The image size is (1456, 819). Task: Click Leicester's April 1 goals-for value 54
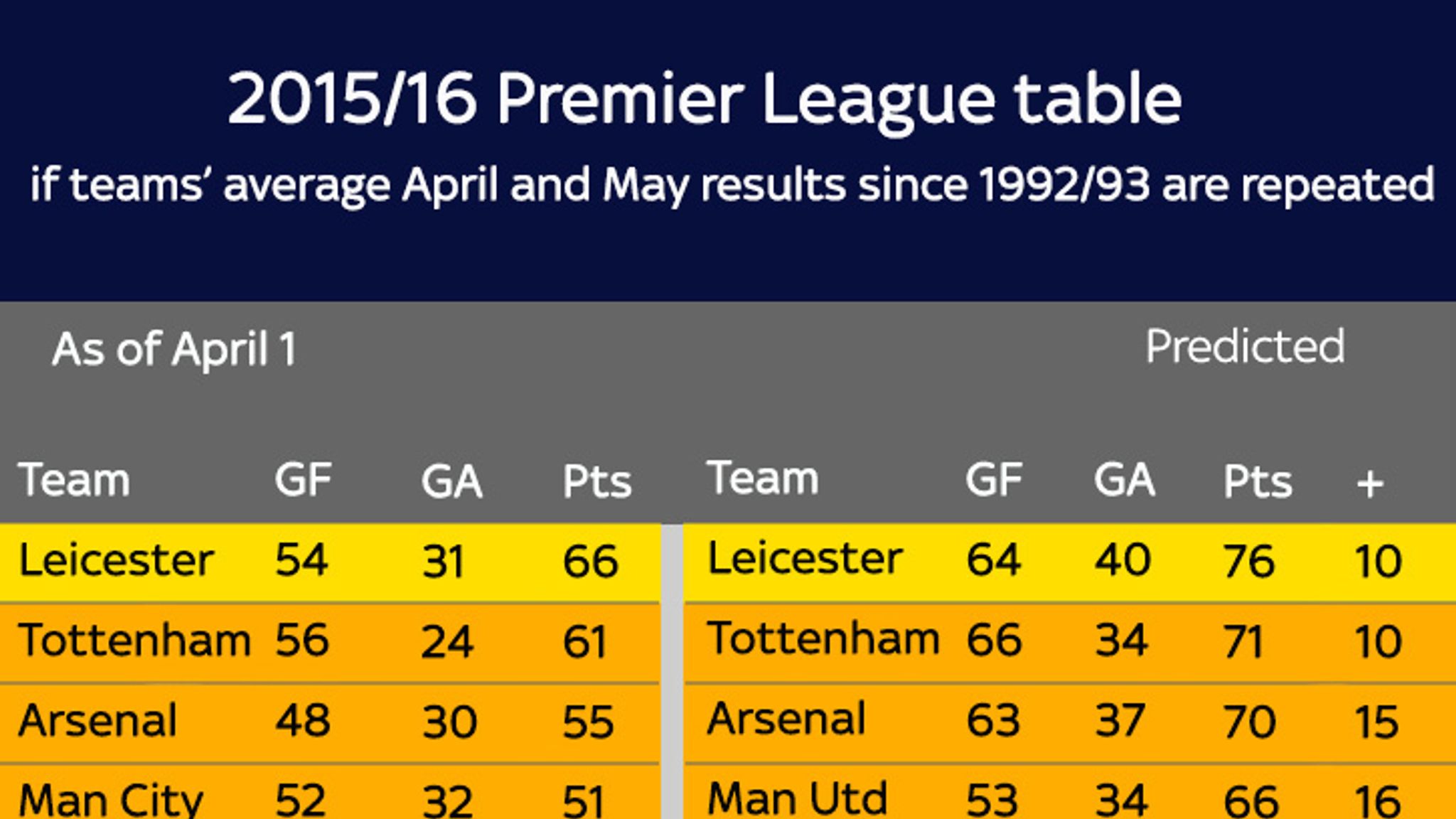pos(301,560)
